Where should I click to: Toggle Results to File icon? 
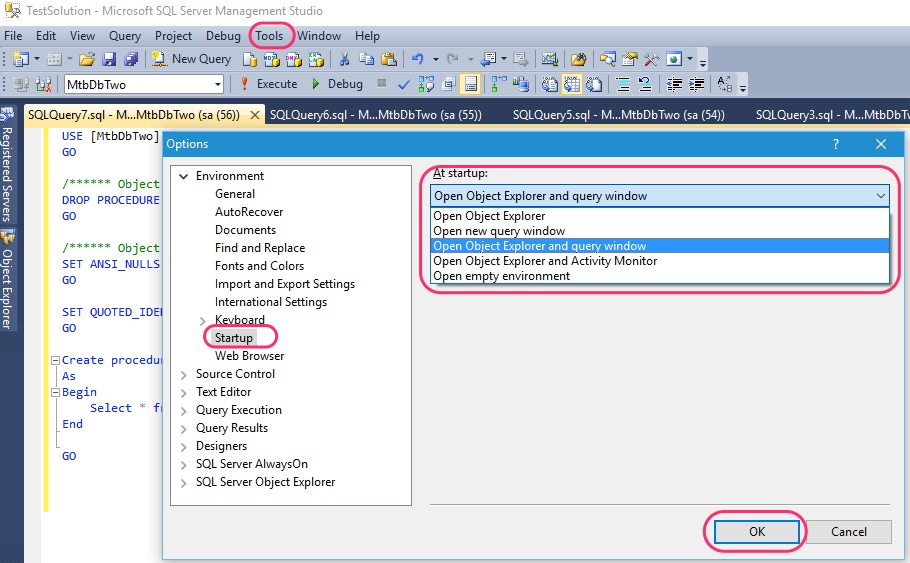(x=594, y=84)
